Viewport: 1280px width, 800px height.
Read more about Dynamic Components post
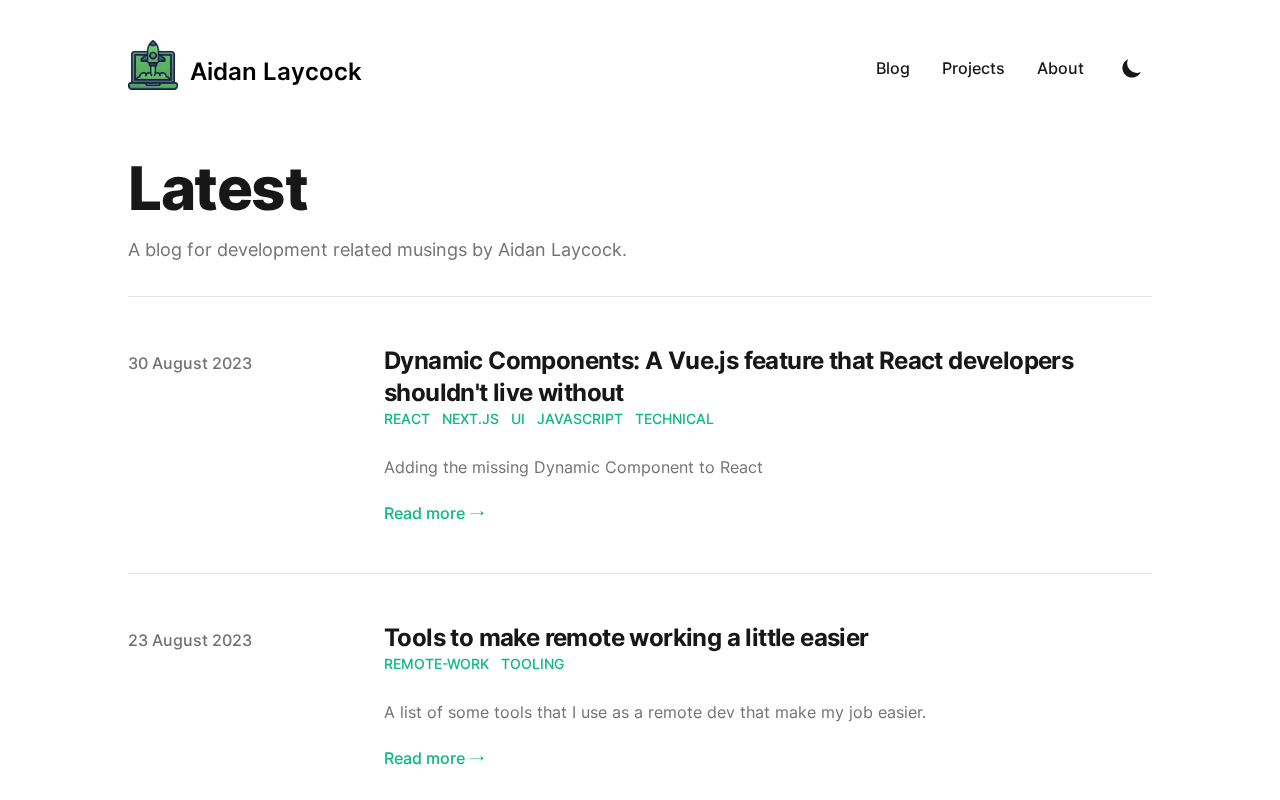tap(434, 513)
